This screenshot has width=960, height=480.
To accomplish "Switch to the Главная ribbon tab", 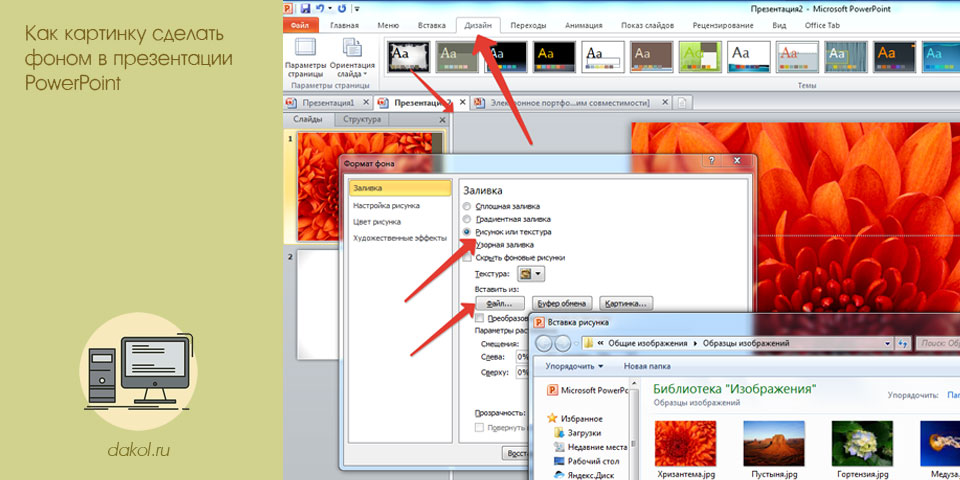I will 344,26.
